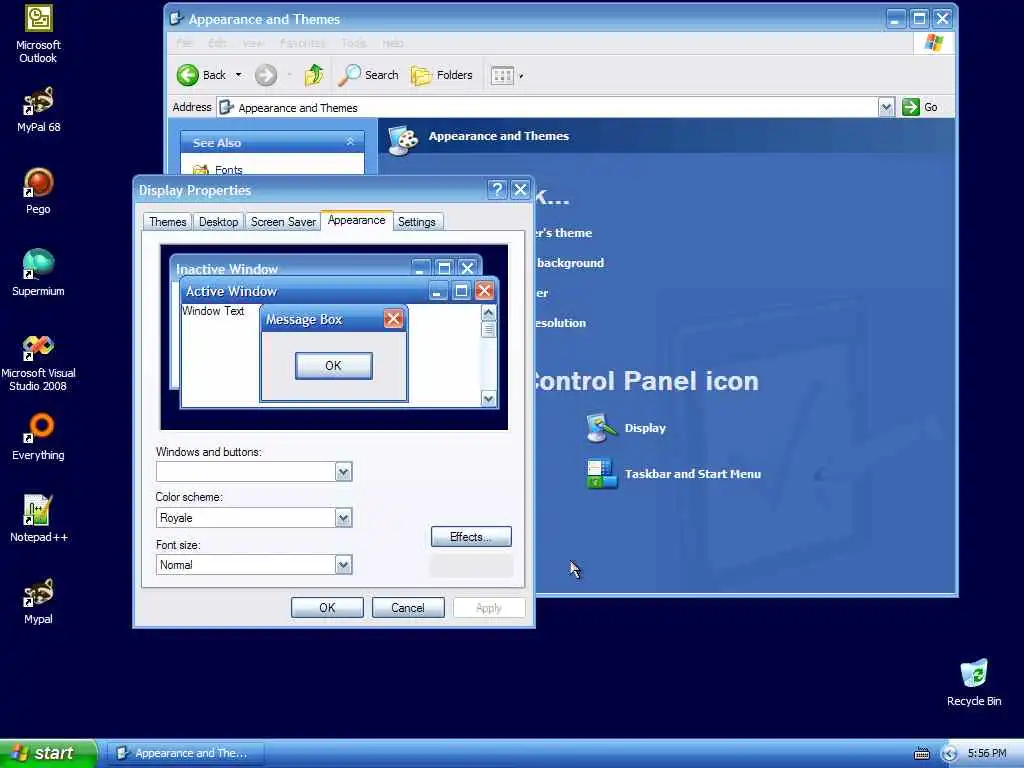1024x768 pixels.
Task: Click the Search toolbar button
Action: pos(368,75)
